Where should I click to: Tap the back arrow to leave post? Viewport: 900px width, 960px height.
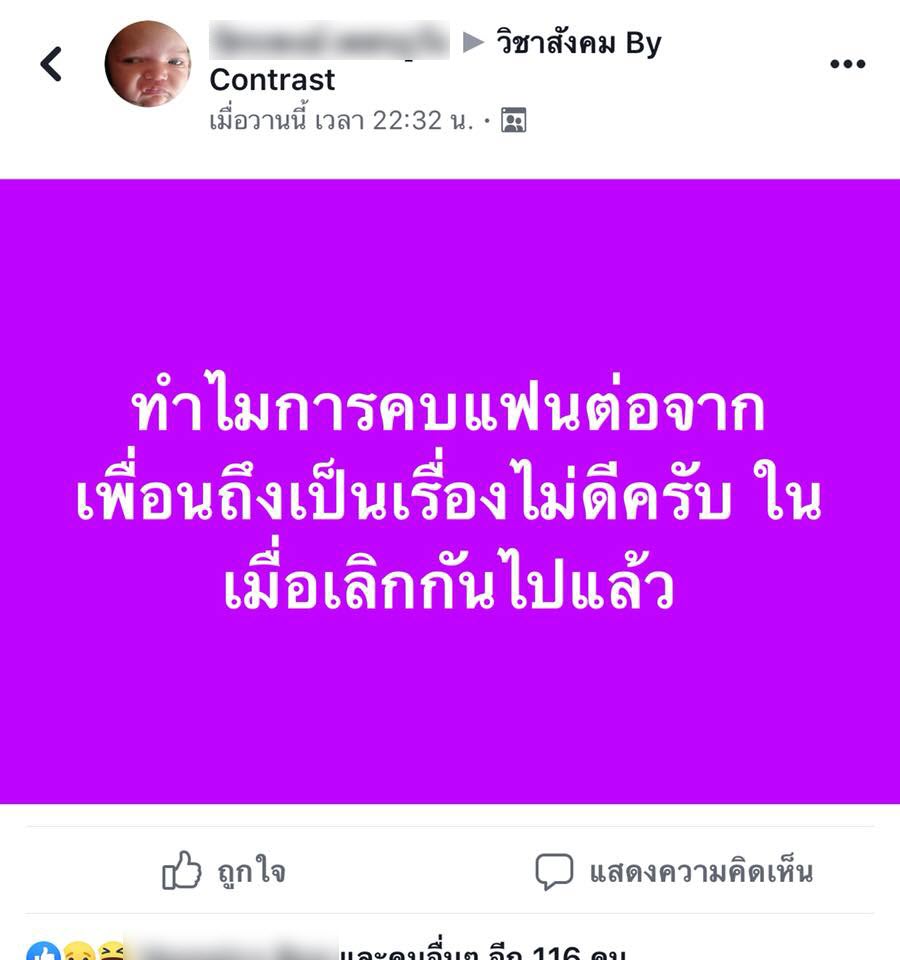click(51, 64)
